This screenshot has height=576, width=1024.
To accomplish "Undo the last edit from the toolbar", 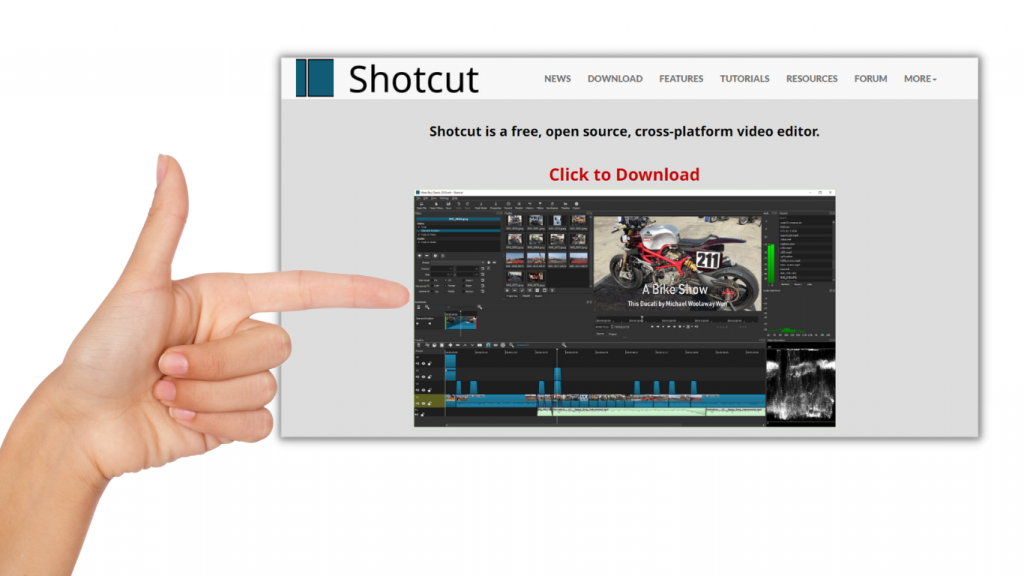I will pos(458,205).
